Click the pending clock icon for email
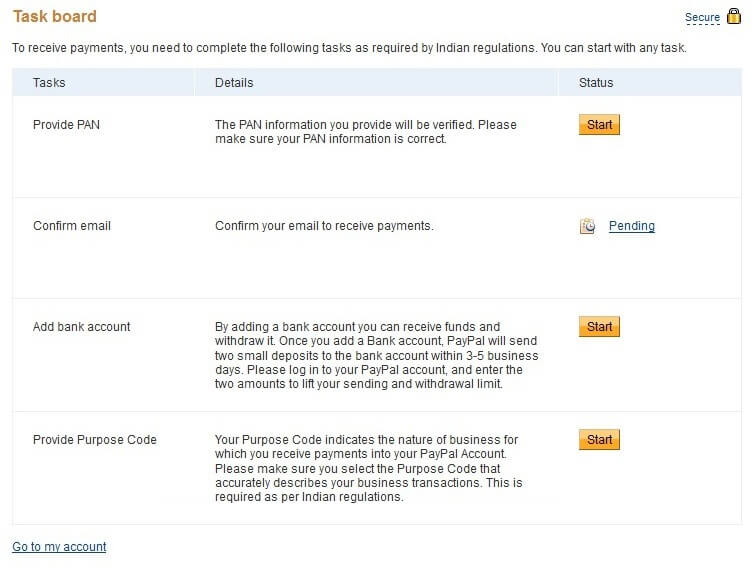754x567 pixels. click(x=587, y=226)
